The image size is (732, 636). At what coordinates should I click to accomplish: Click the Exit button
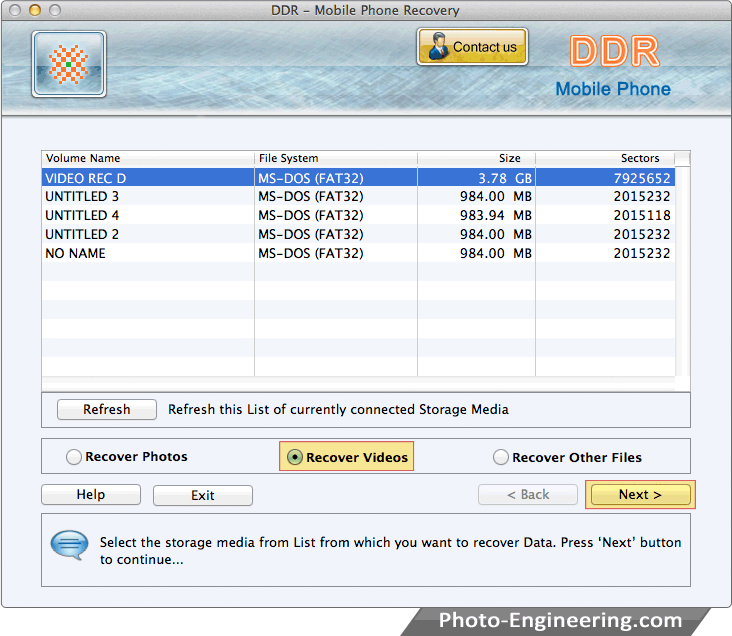coord(203,495)
